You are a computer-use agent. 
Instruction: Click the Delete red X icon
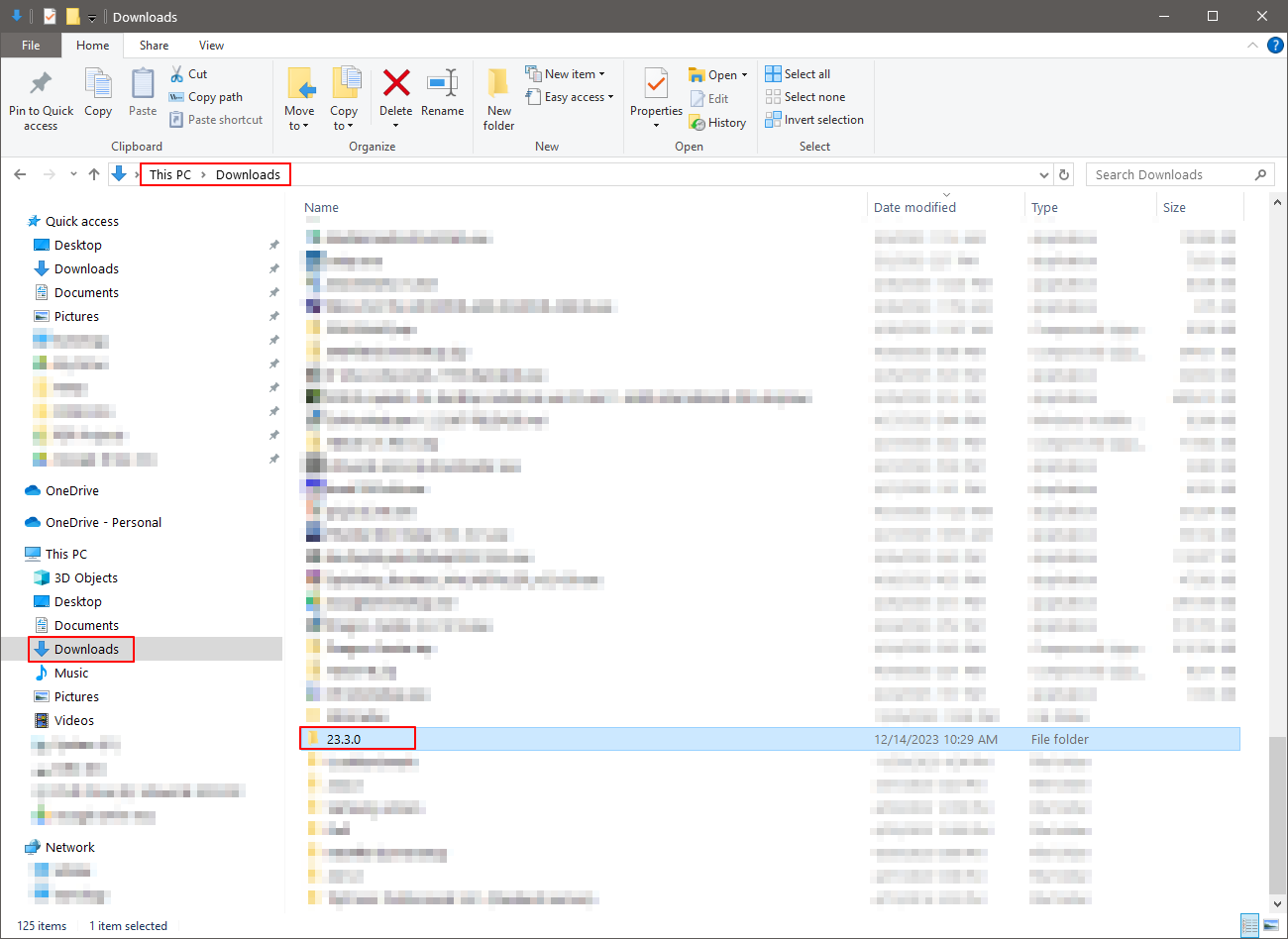395,84
